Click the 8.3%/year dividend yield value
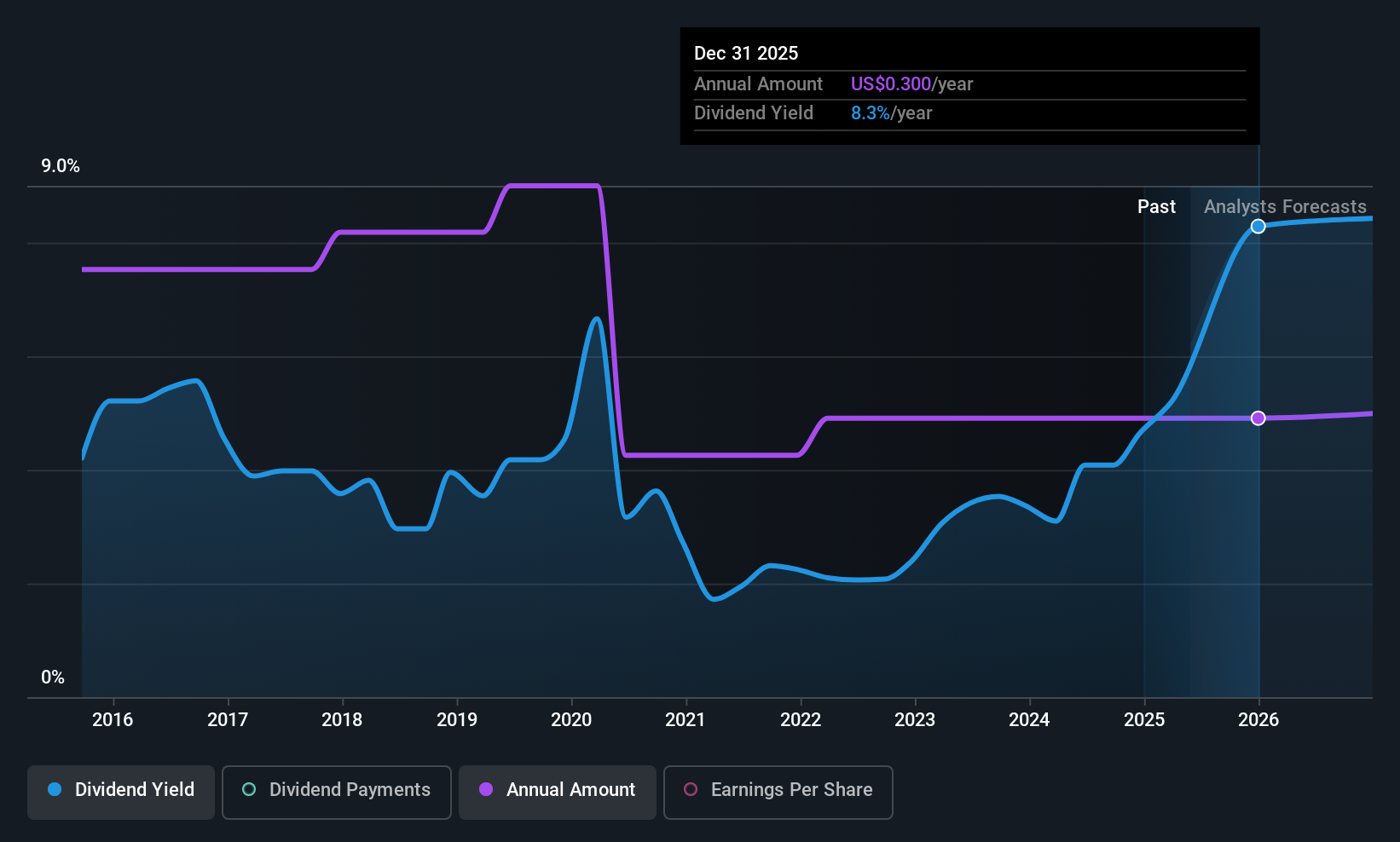 (x=891, y=112)
